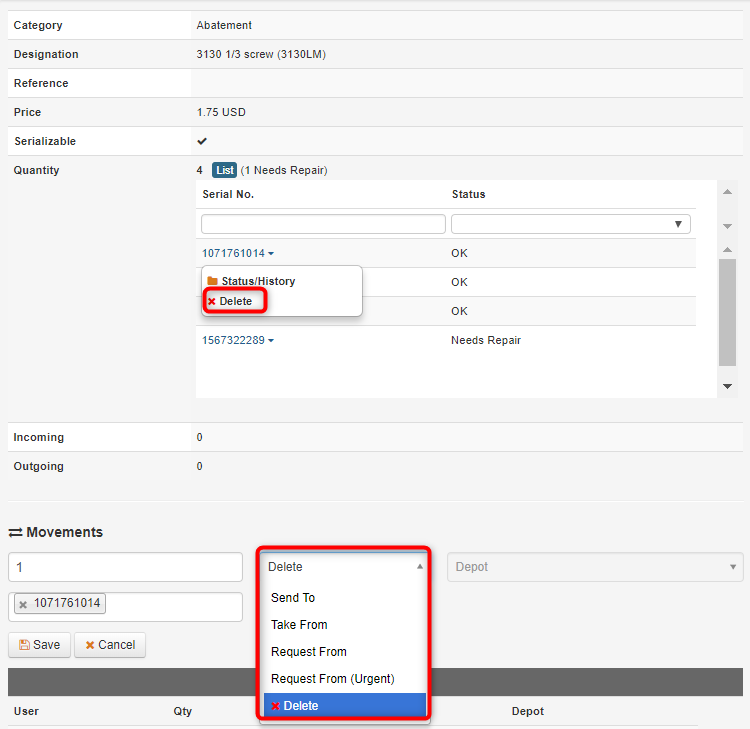Click the Serial No. filter input field

tap(323, 224)
